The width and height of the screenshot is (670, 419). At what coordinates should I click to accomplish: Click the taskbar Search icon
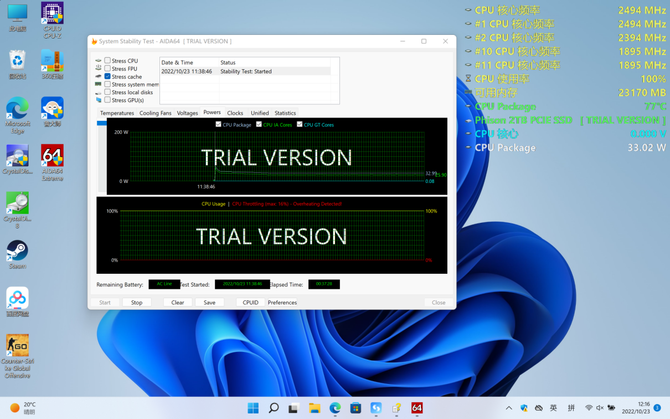[x=273, y=408]
